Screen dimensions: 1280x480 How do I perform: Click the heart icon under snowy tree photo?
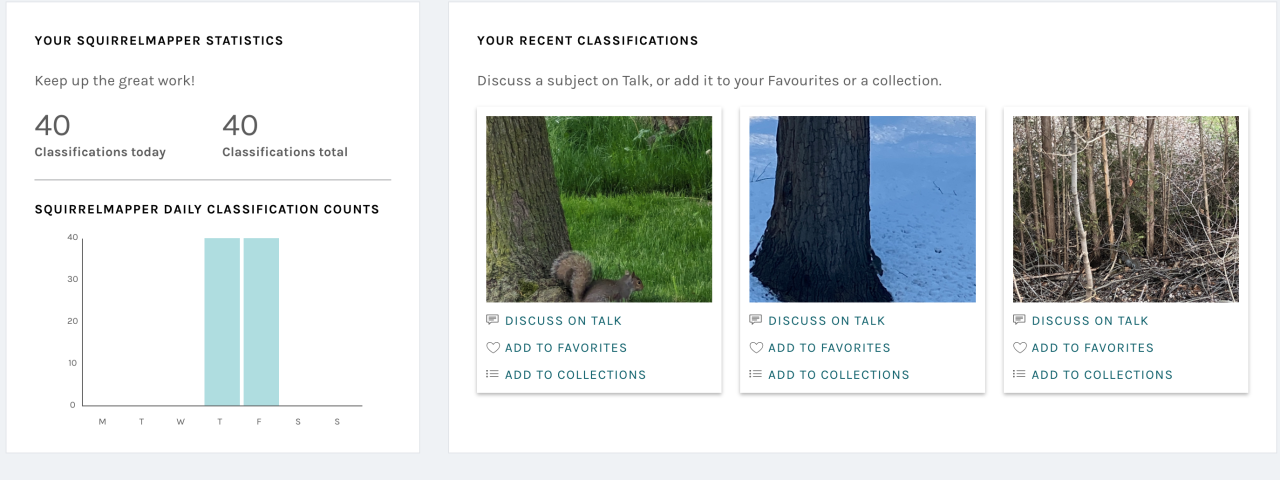point(756,347)
